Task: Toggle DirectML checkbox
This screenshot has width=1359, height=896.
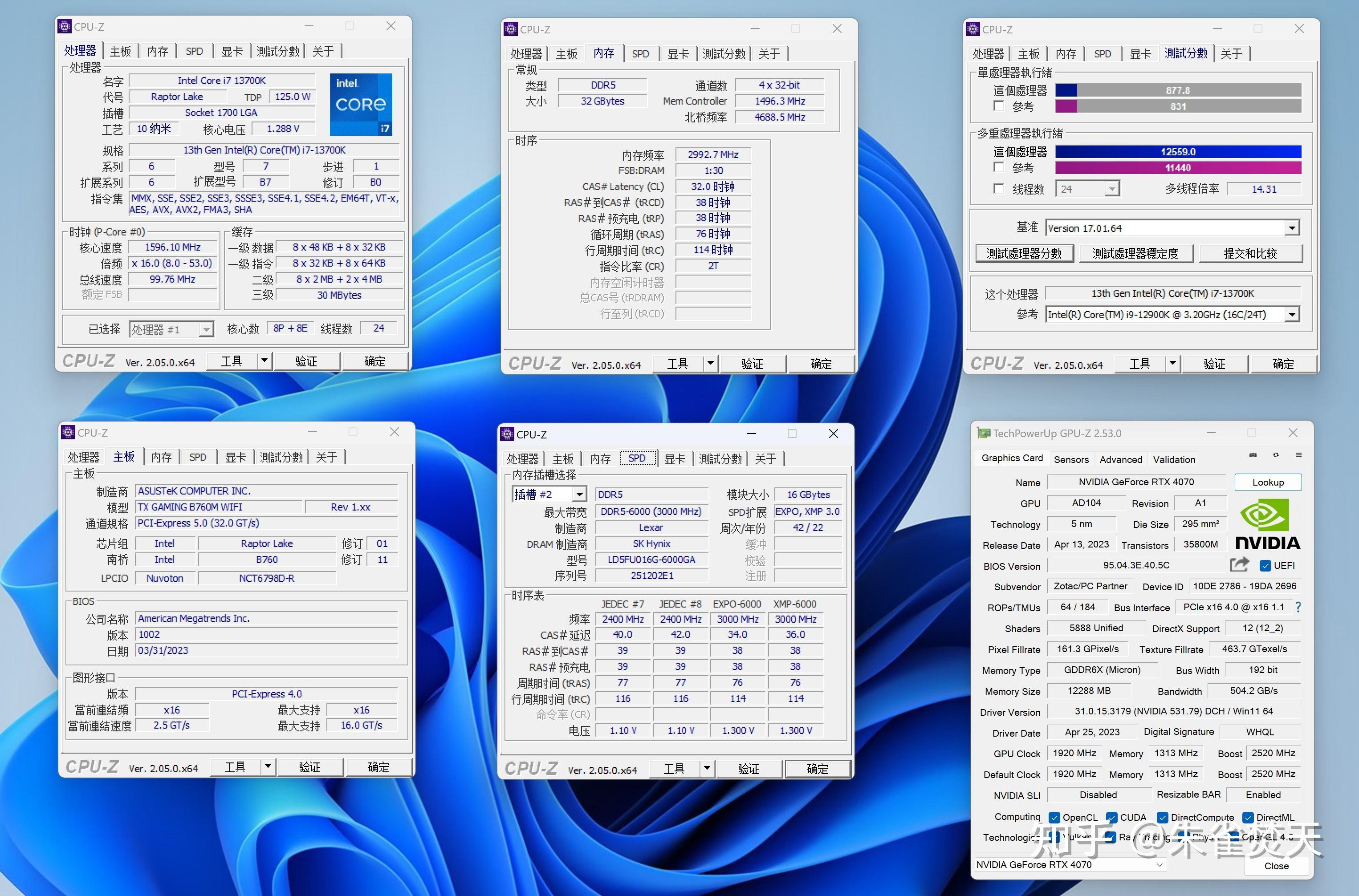Action: (1248, 817)
